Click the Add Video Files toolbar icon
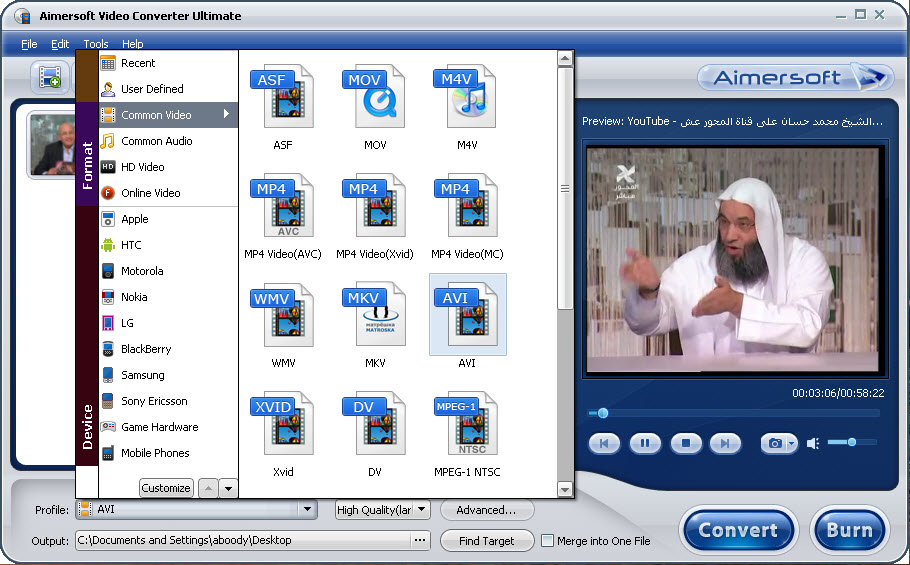The image size is (910, 565). pyautogui.click(x=50, y=77)
